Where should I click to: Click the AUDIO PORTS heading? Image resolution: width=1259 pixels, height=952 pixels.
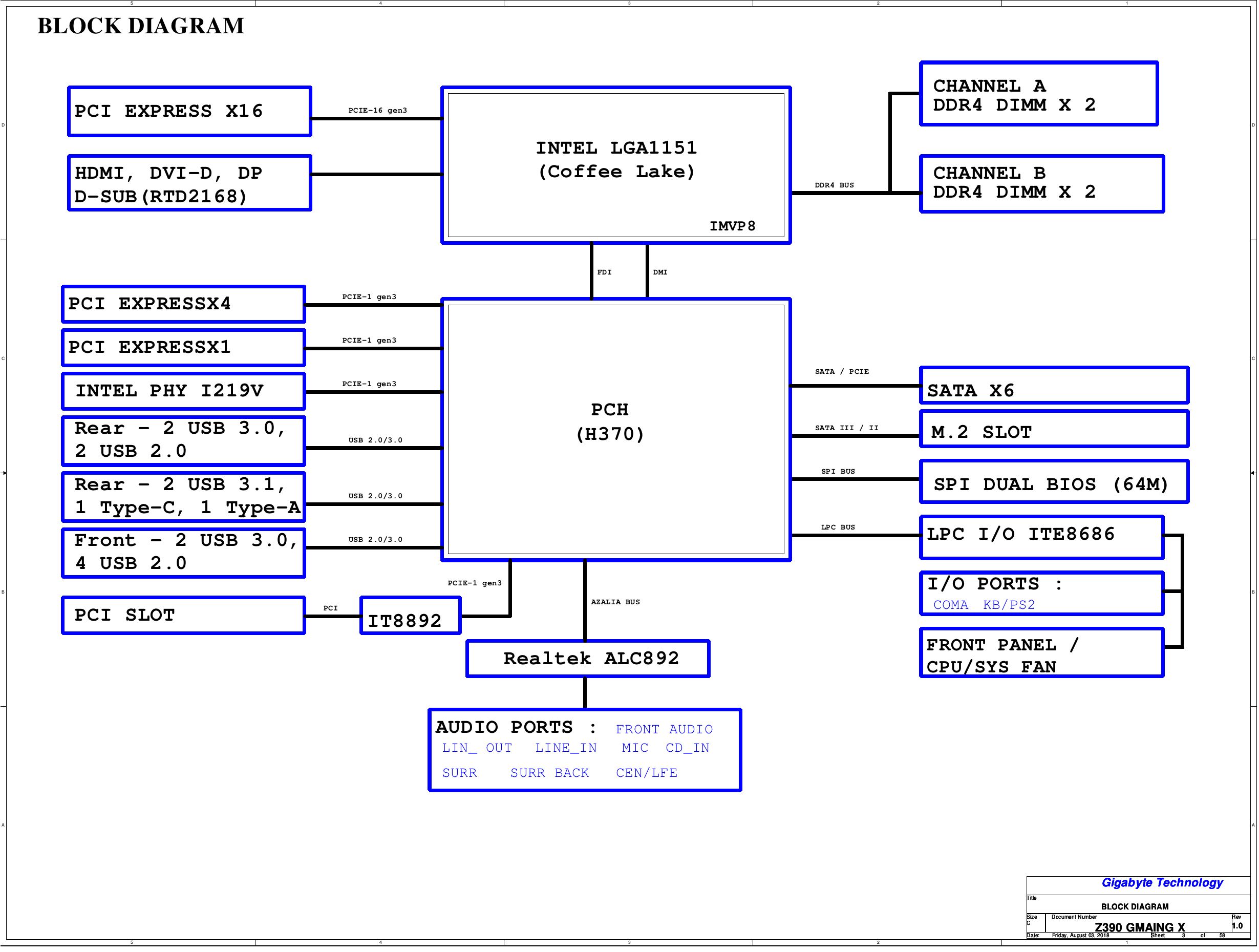tap(516, 728)
